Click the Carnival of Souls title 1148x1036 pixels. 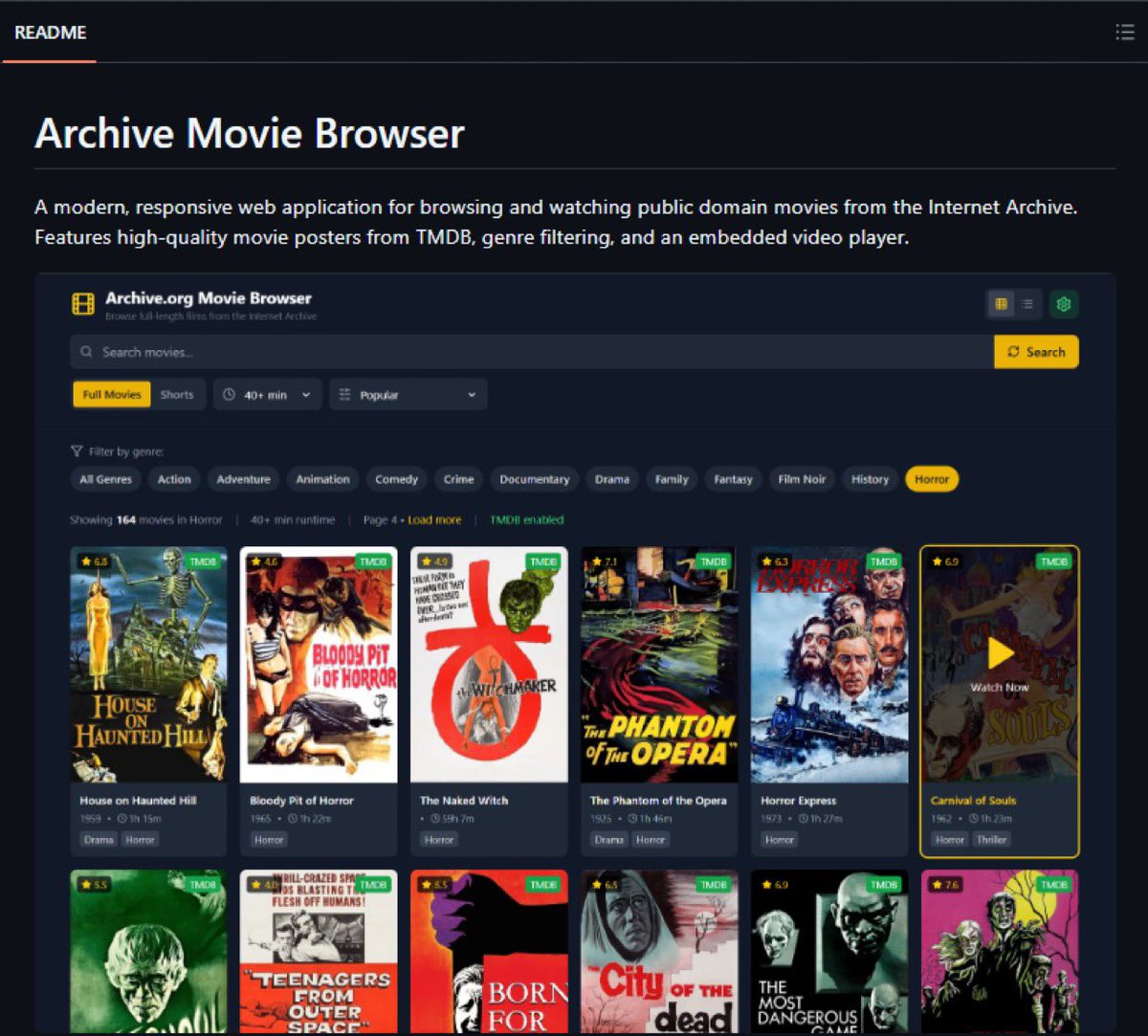[x=973, y=801]
